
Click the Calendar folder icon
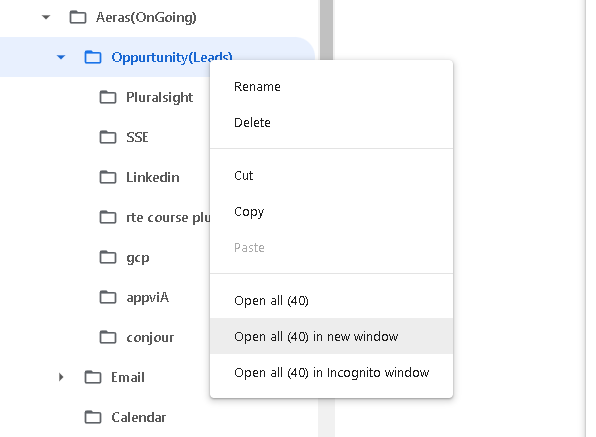[93, 417]
